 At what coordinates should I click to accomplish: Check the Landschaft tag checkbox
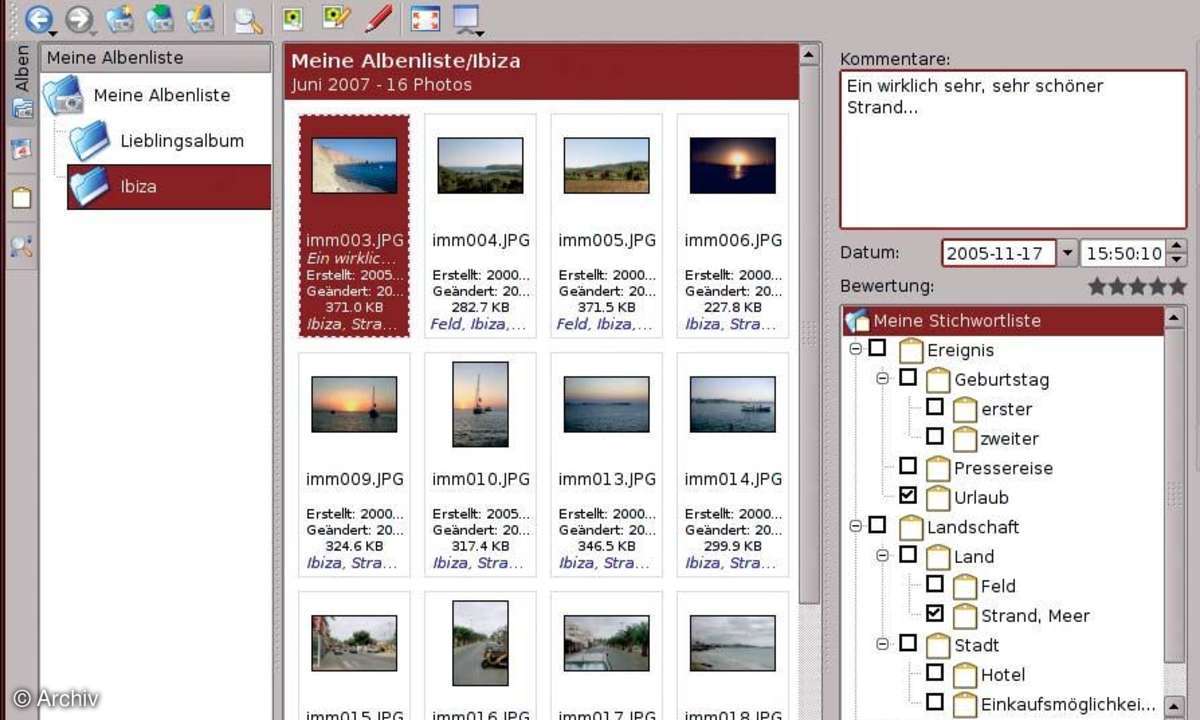click(x=877, y=525)
